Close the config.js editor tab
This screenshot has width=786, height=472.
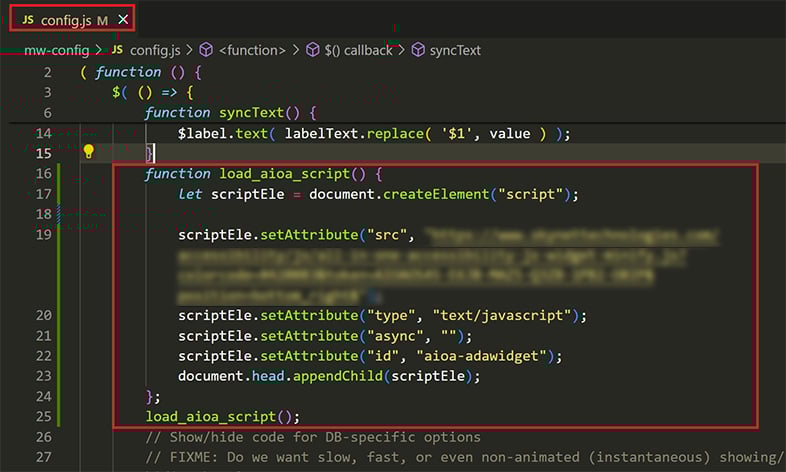click(122, 19)
